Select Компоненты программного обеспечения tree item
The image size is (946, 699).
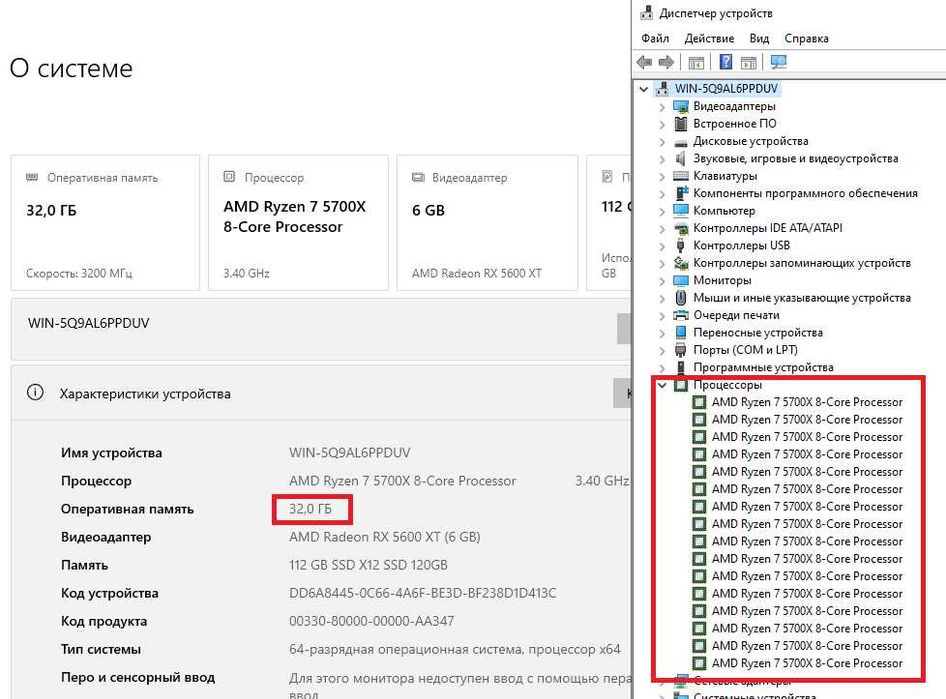pyautogui.click(x=805, y=193)
